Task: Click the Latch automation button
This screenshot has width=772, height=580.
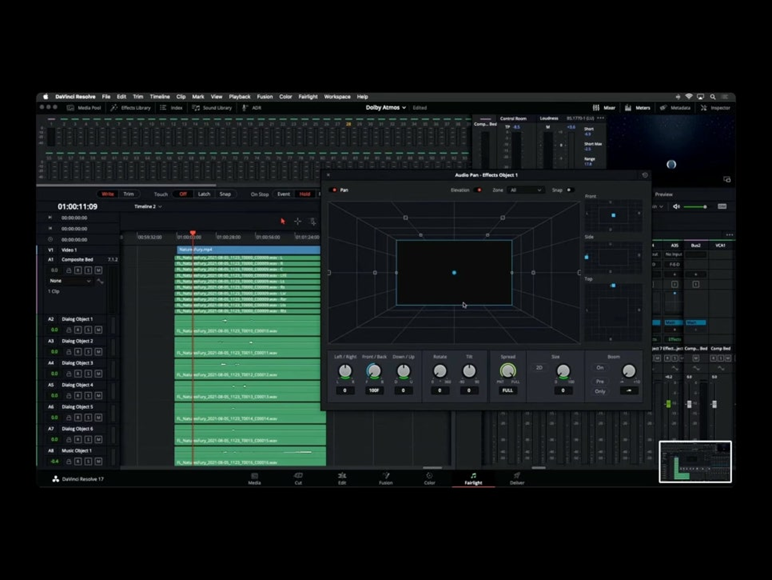Action: (204, 194)
